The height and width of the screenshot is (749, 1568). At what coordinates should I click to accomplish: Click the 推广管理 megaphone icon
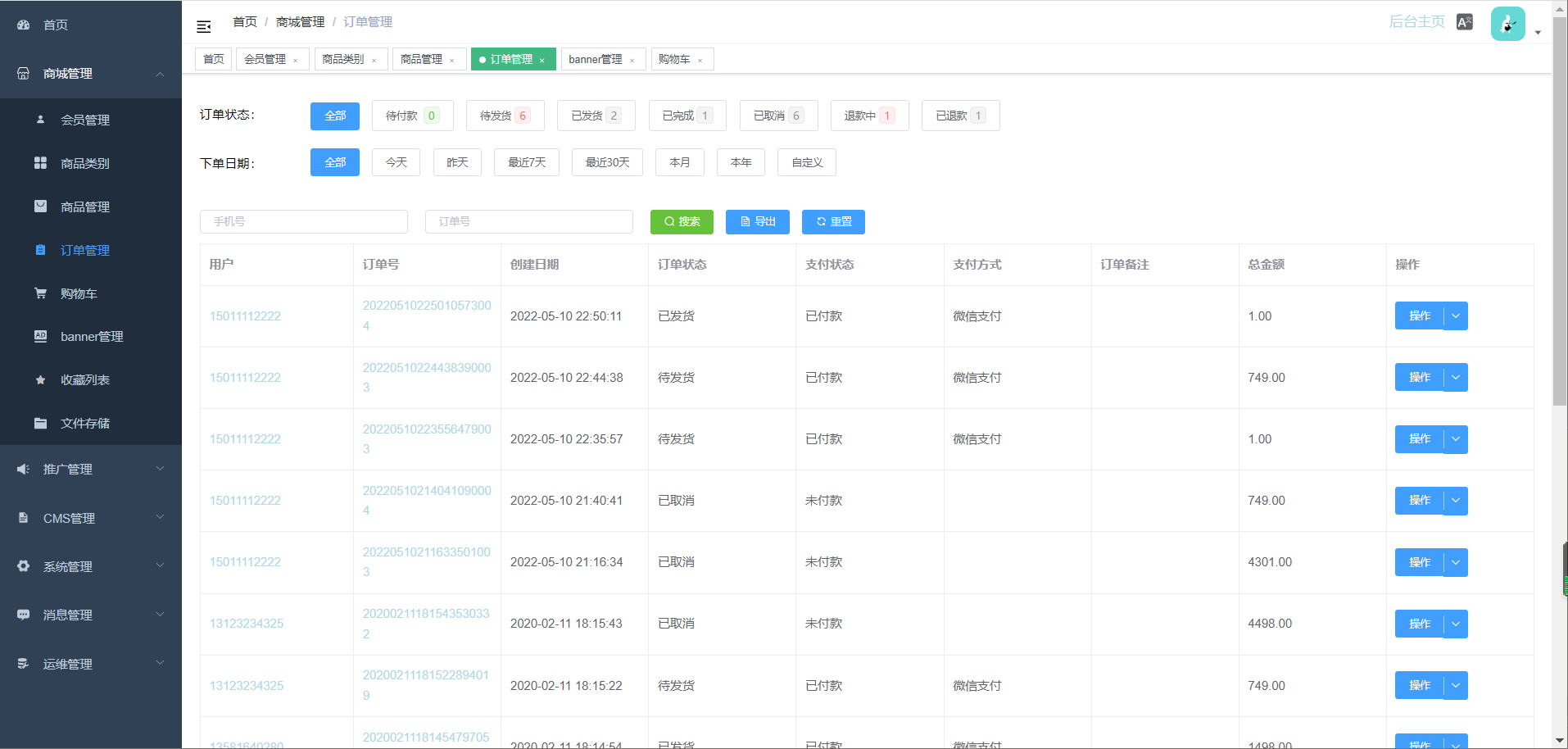[x=23, y=469]
